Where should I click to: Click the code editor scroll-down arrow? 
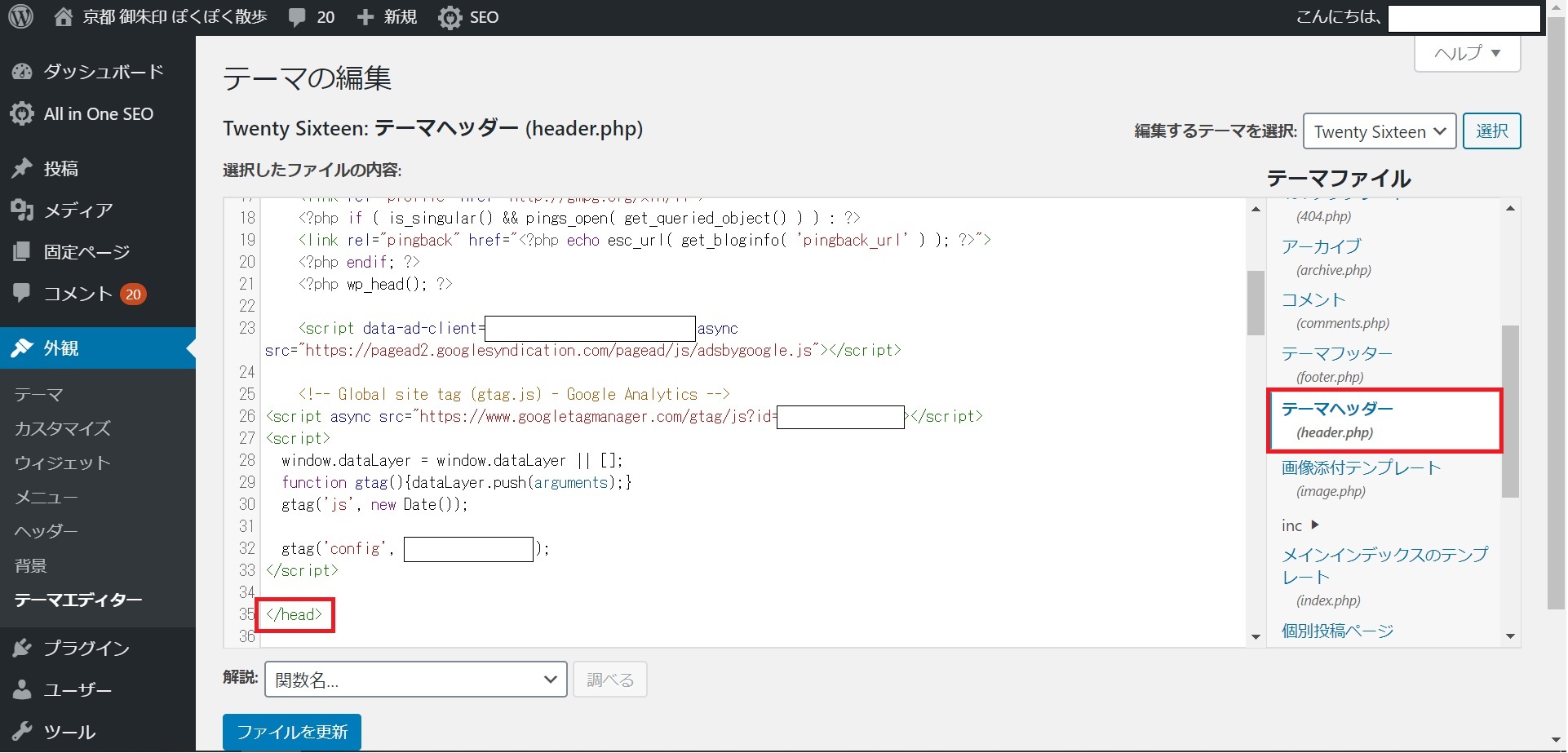[x=1256, y=636]
